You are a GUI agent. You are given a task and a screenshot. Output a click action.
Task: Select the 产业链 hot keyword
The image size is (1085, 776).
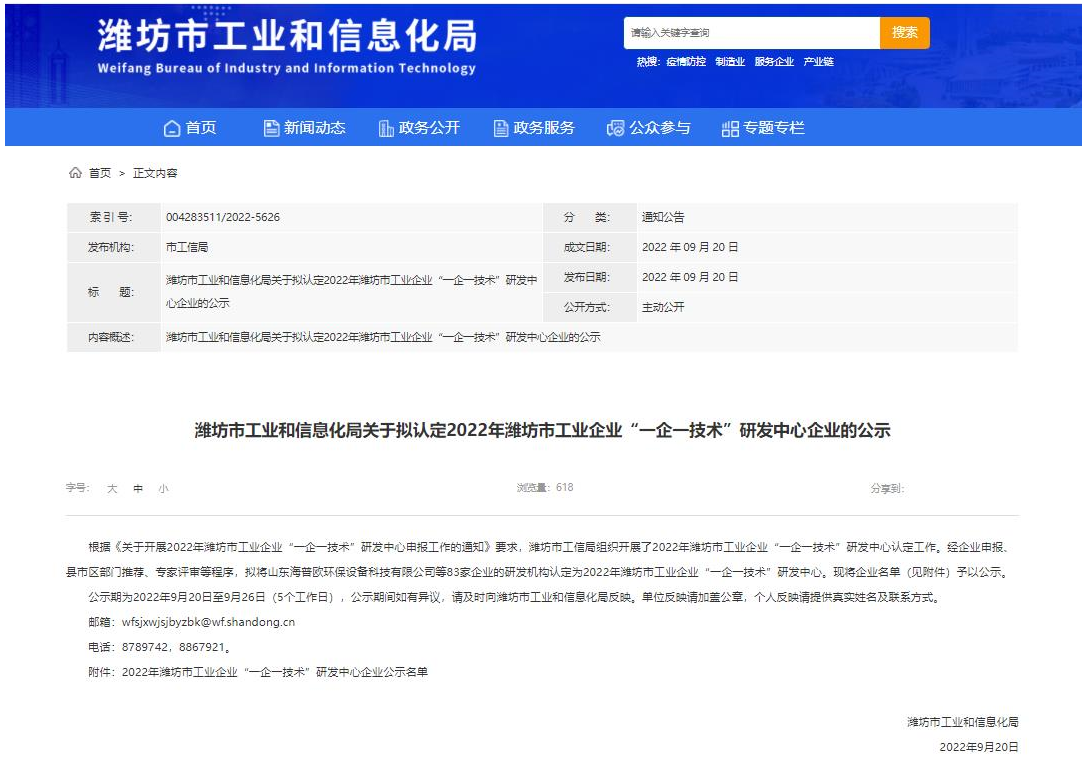[818, 62]
